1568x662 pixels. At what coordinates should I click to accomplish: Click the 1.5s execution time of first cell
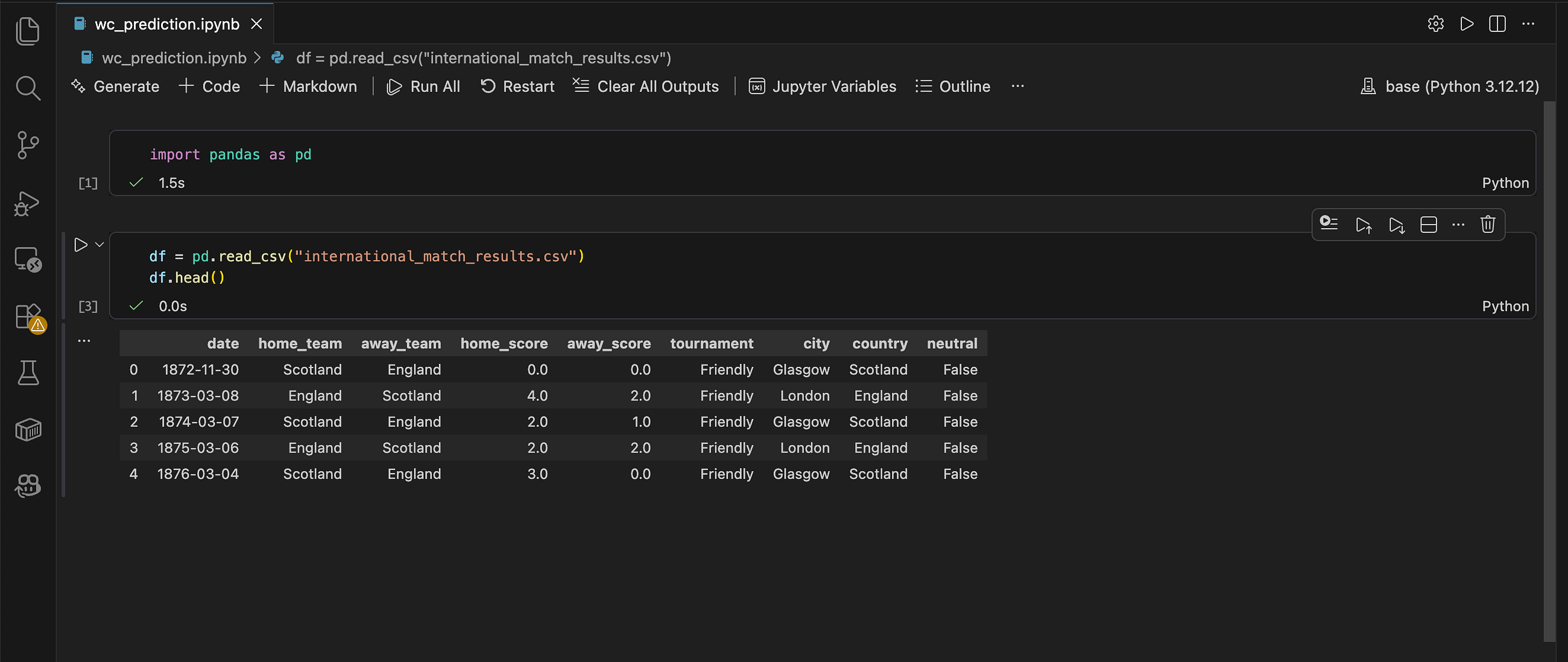172,183
